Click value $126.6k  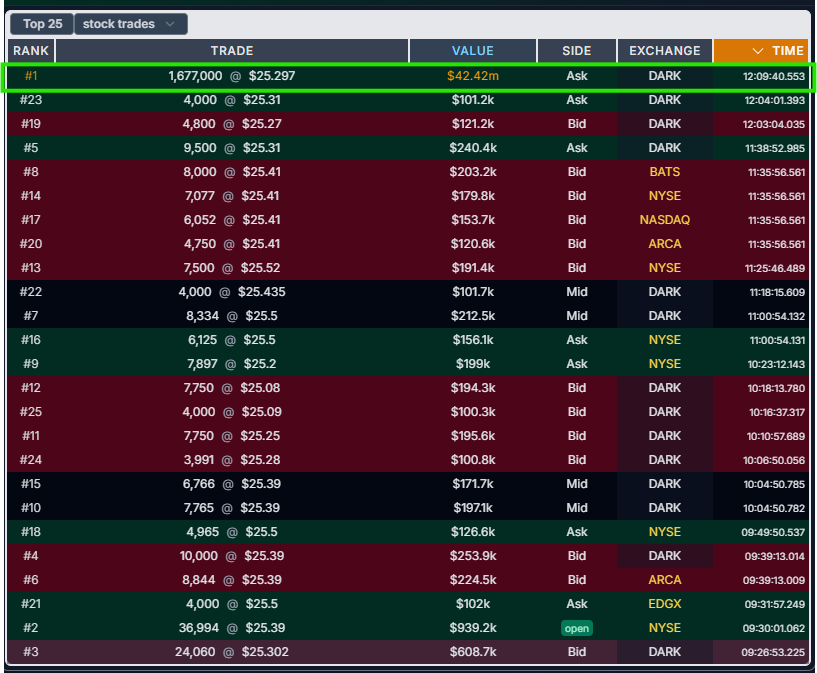473,531
